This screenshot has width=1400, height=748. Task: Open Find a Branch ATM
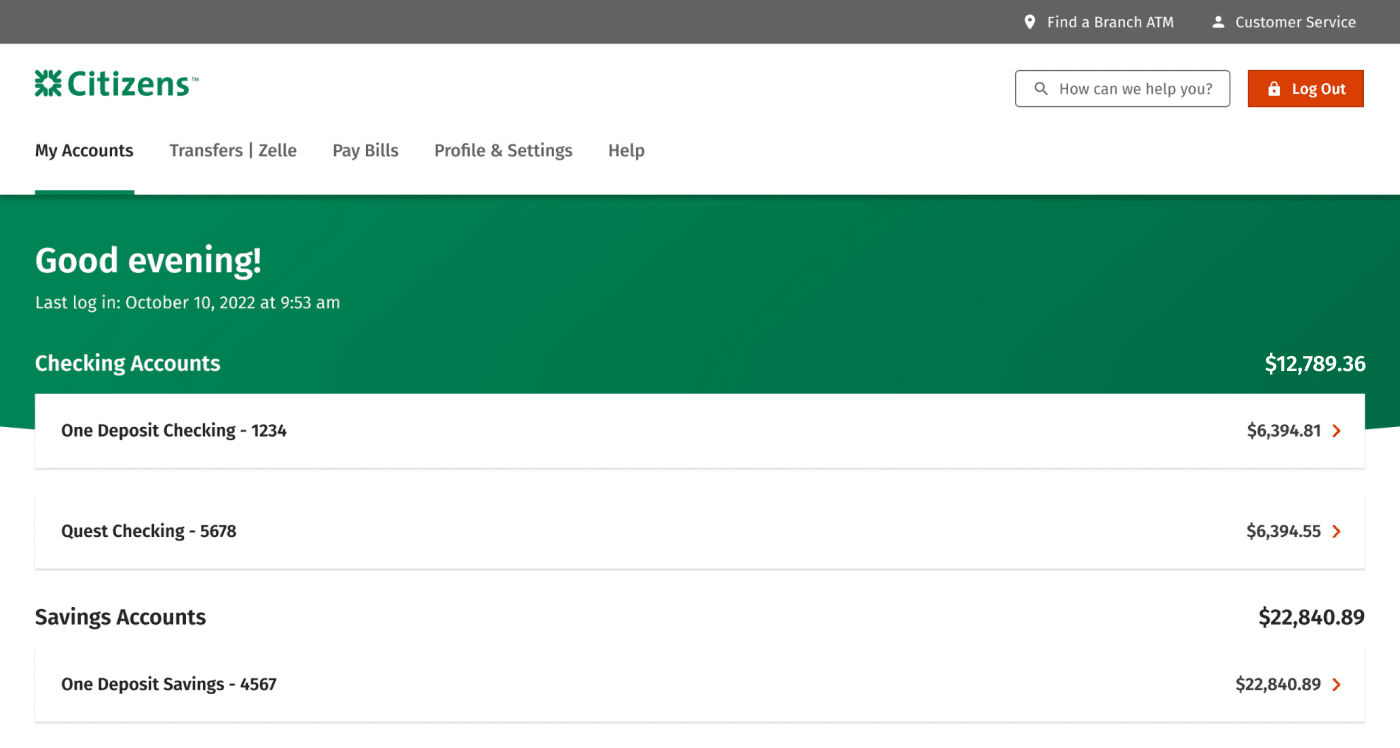click(x=1110, y=21)
